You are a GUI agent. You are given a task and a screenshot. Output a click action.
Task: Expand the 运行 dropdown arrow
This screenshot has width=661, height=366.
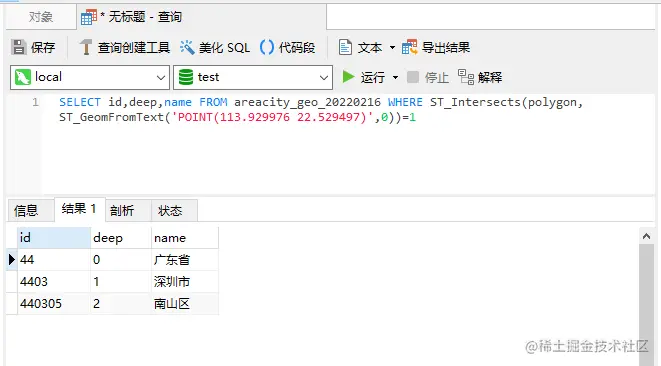coord(395,77)
